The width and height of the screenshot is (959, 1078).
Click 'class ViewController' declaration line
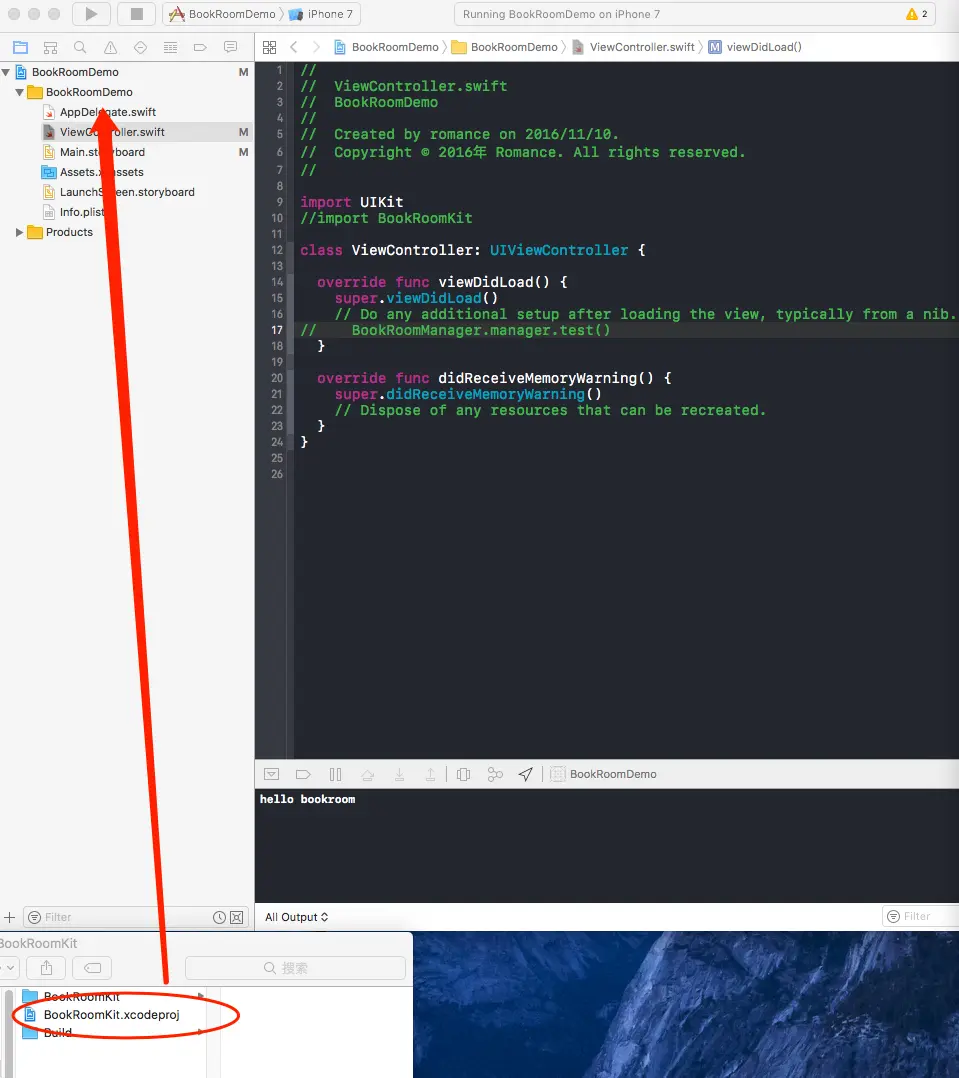(x=472, y=250)
